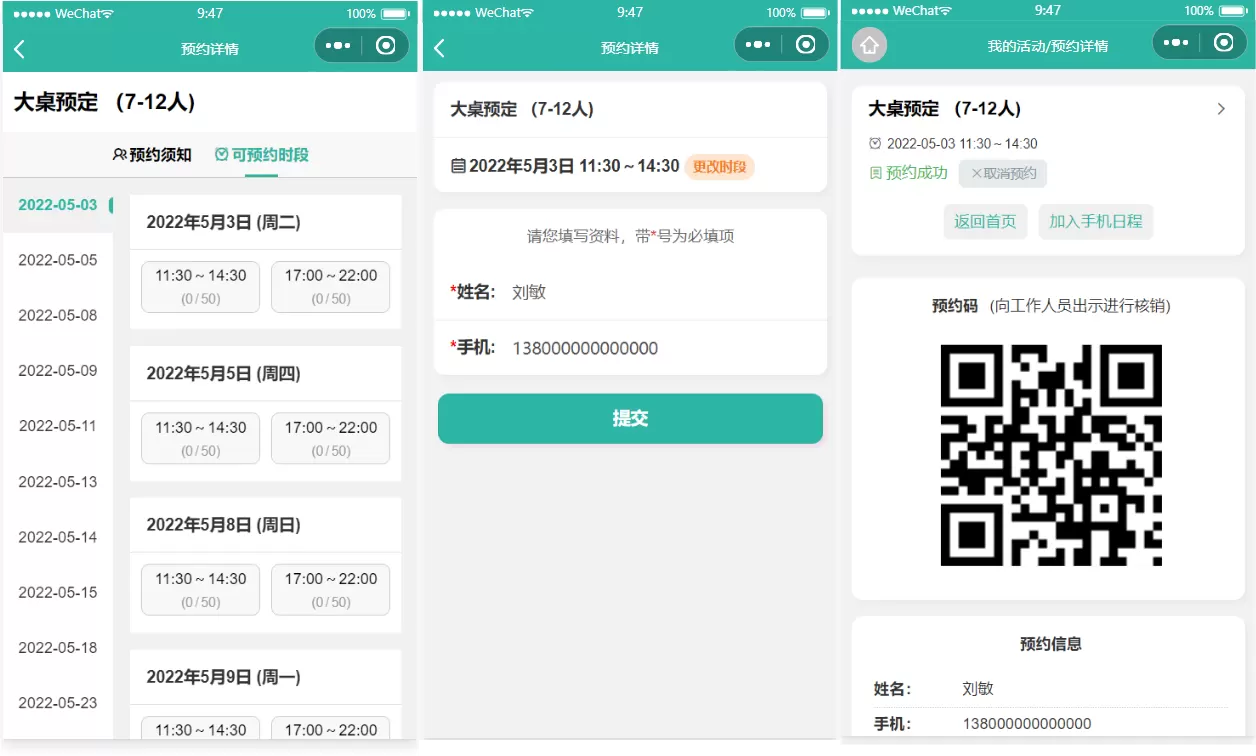Click 2022年5月3日 (周二) date header

coord(224,222)
